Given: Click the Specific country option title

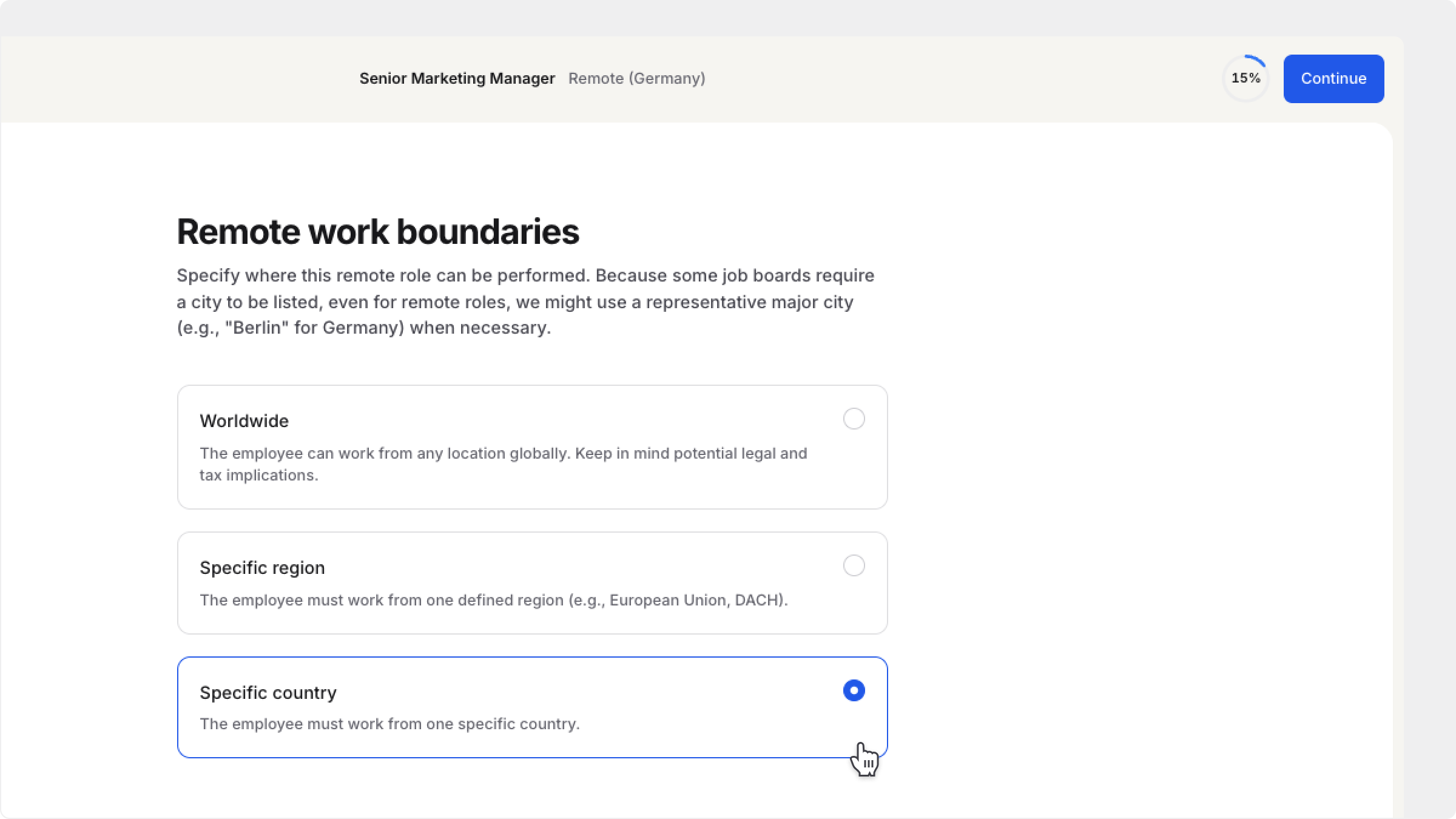Looking at the screenshot, I should [268, 693].
